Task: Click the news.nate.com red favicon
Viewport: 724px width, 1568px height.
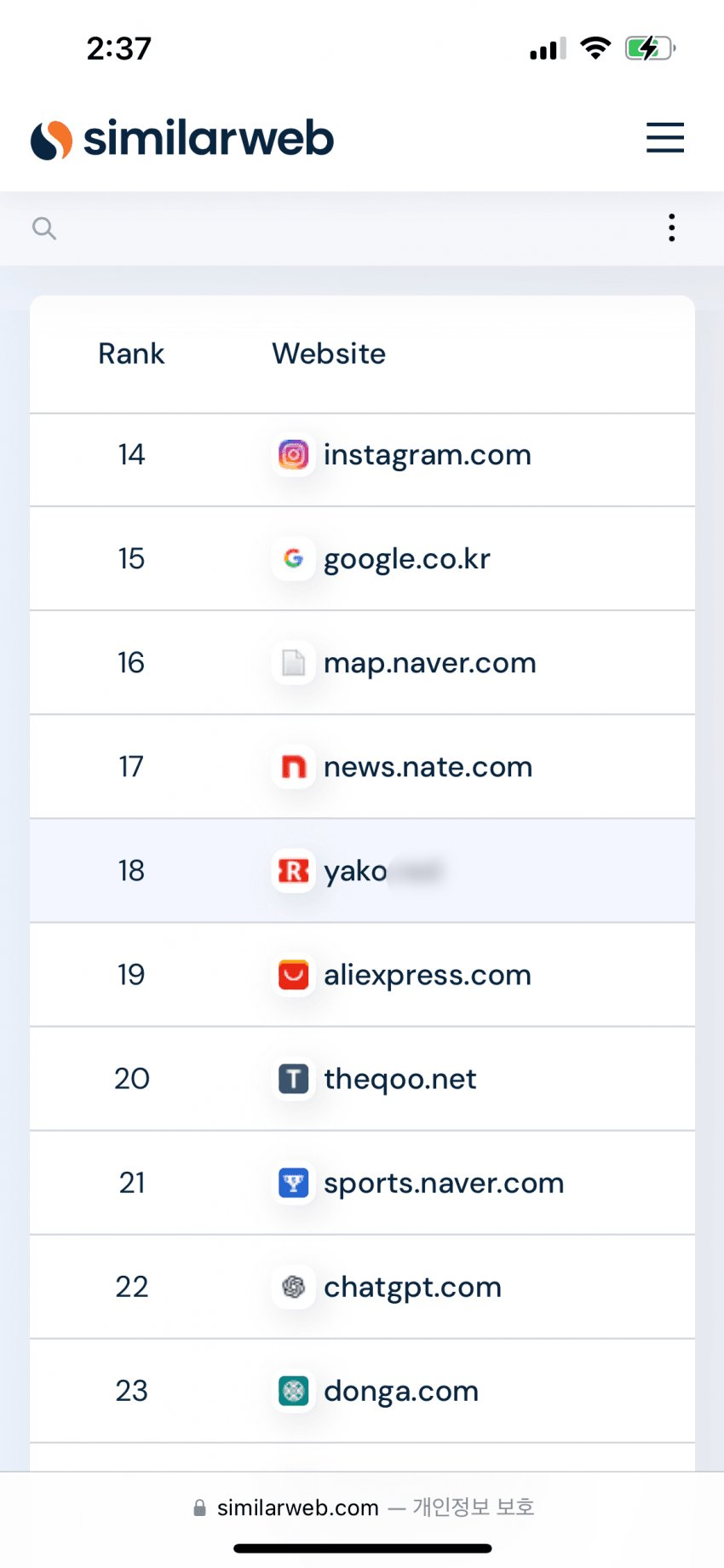Action: [x=293, y=767]
